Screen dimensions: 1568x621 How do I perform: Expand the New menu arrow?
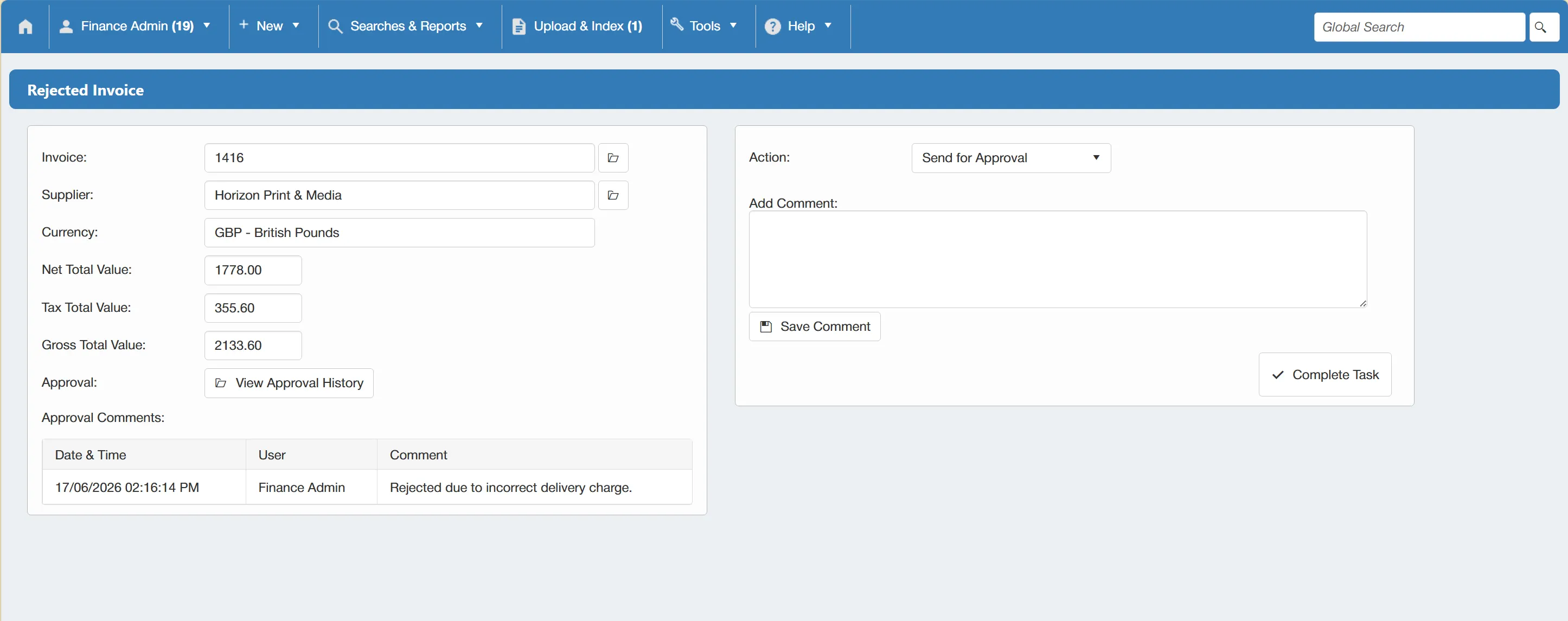coord(296,25)
